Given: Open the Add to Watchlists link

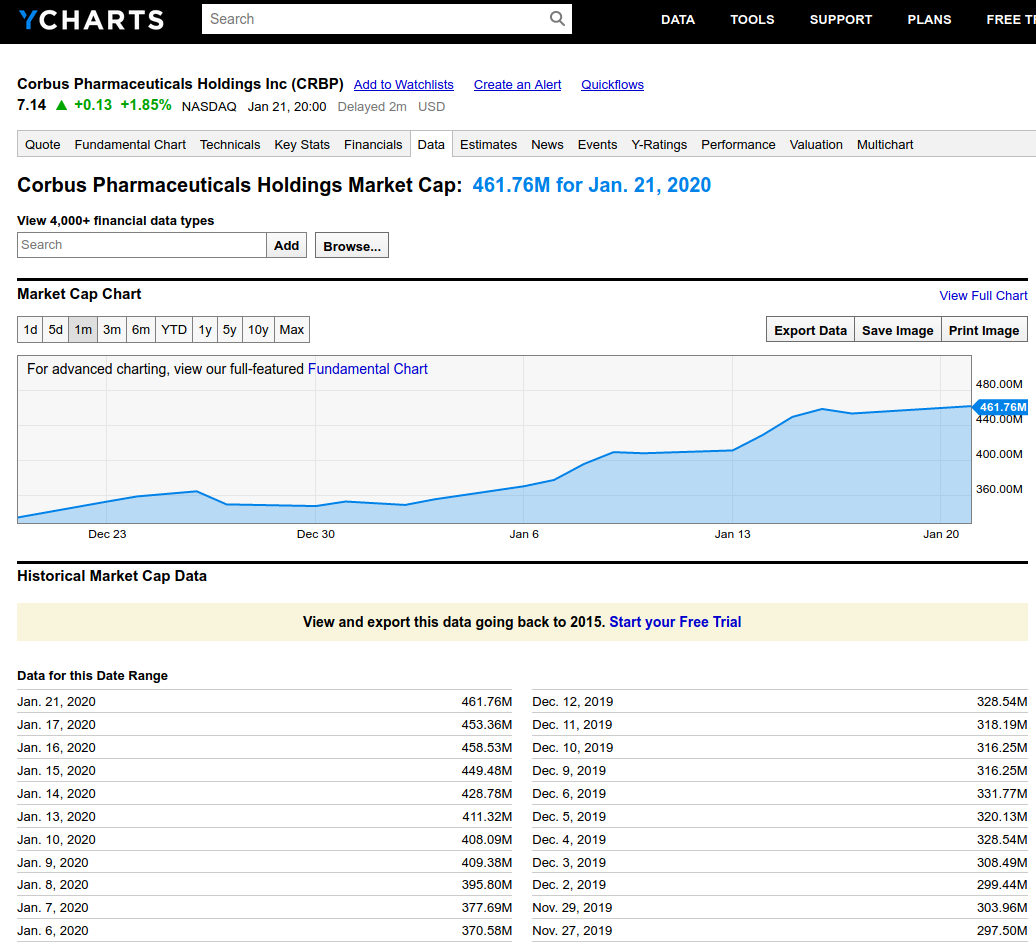Looking at the screenshot, I should (x=404, y=85).
